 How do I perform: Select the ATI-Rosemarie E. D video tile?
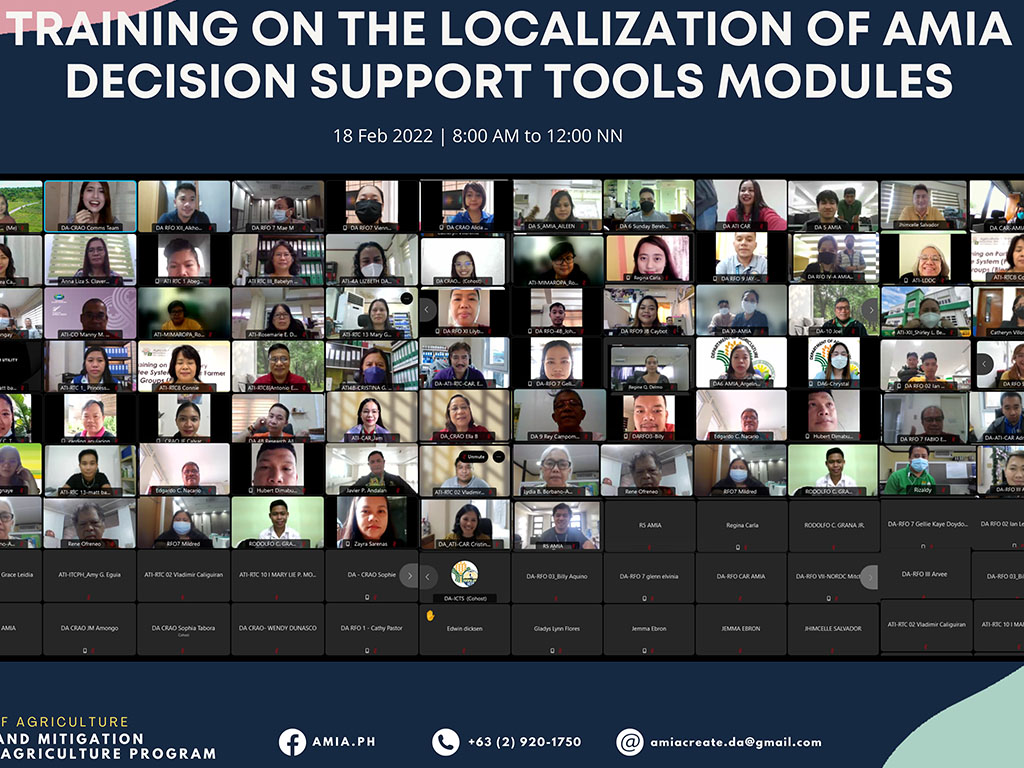click(x=278, y=313)
